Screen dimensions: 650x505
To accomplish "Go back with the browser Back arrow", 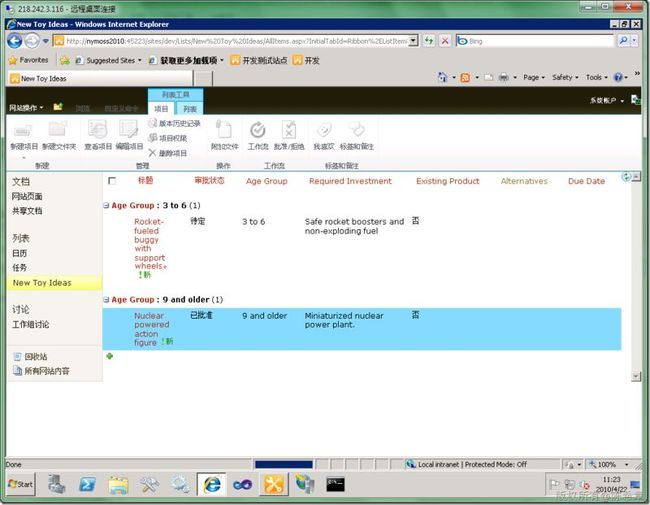I will (x=15, y=41).
